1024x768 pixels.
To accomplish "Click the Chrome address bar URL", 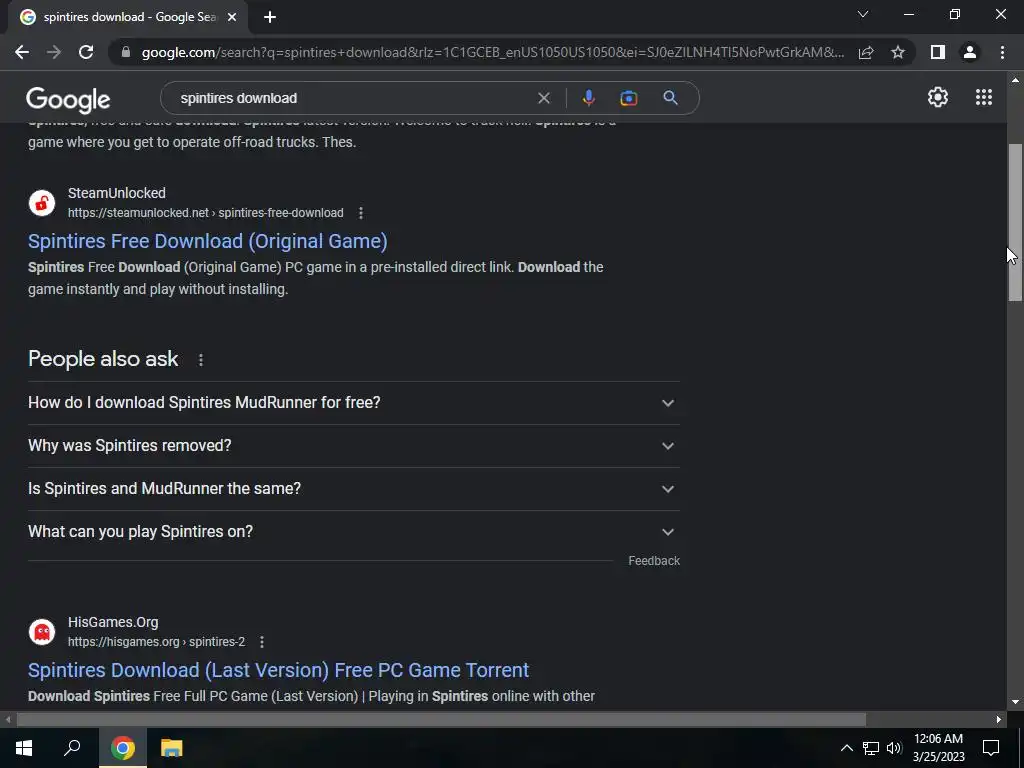I will [x=492, y=52].
